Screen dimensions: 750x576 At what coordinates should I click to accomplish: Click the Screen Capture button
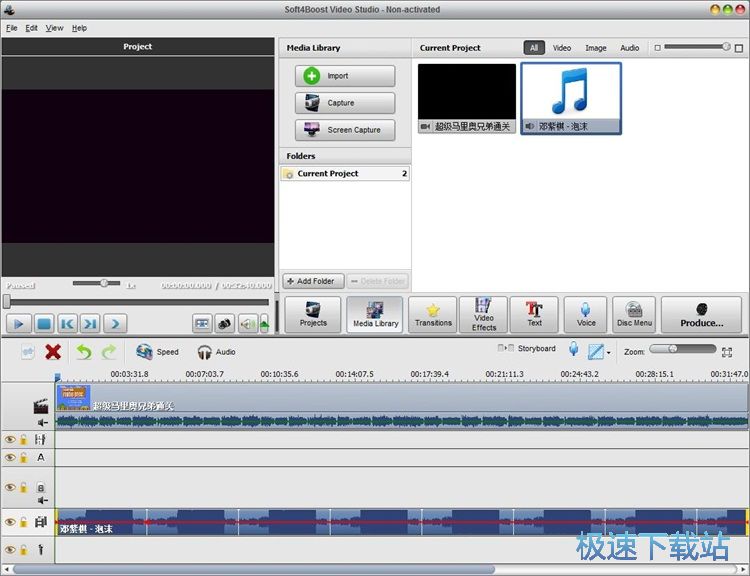(x=345, y=130)
